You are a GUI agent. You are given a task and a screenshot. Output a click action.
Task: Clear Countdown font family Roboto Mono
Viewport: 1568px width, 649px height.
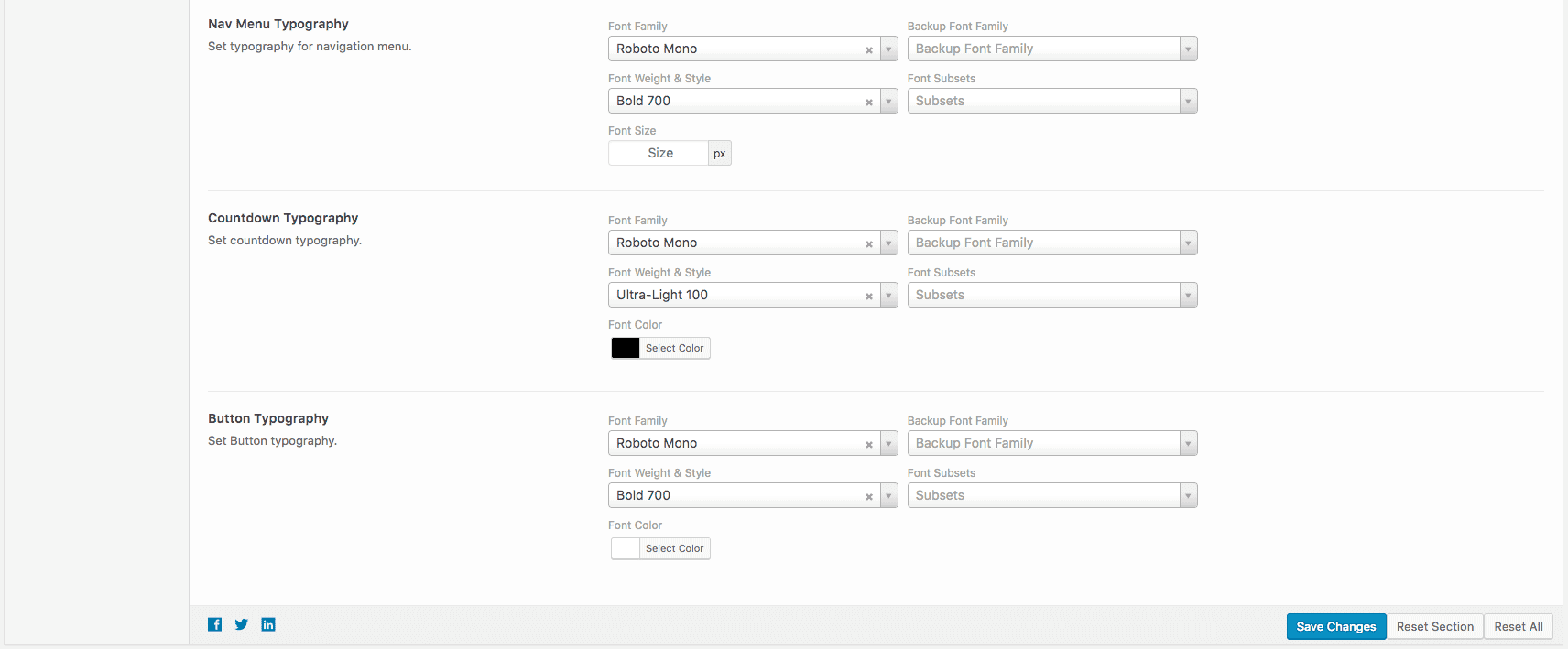pyautogui.click(x=868, y=244)
